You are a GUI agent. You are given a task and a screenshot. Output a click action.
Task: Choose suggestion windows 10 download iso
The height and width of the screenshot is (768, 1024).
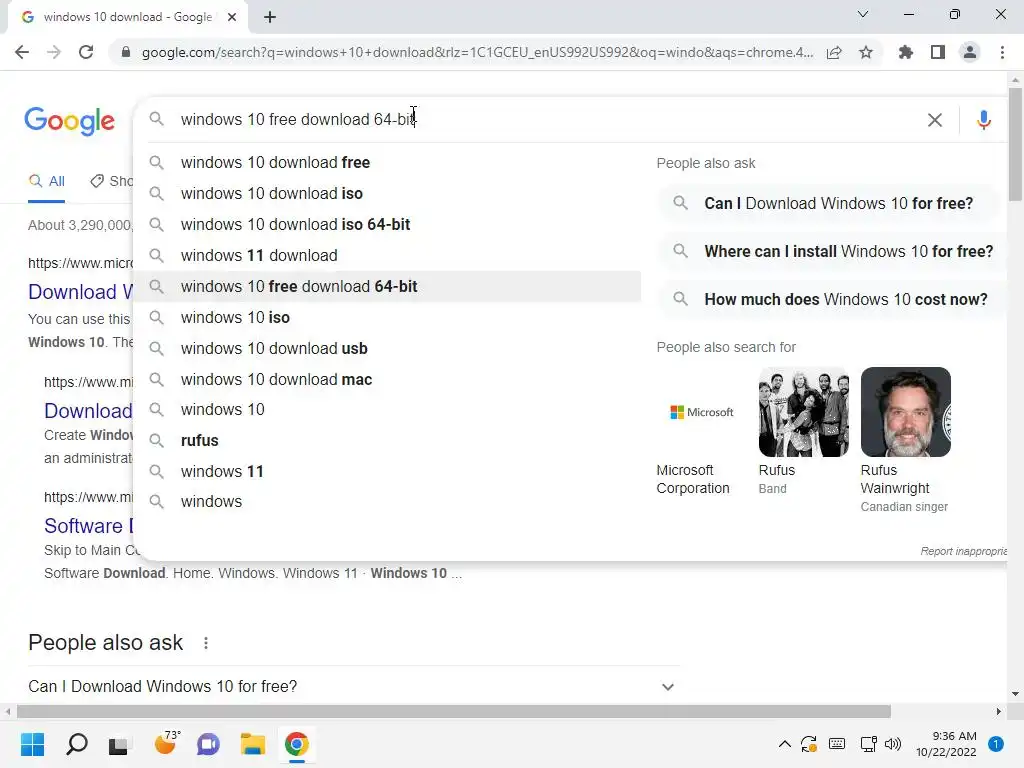coord(387,193)
